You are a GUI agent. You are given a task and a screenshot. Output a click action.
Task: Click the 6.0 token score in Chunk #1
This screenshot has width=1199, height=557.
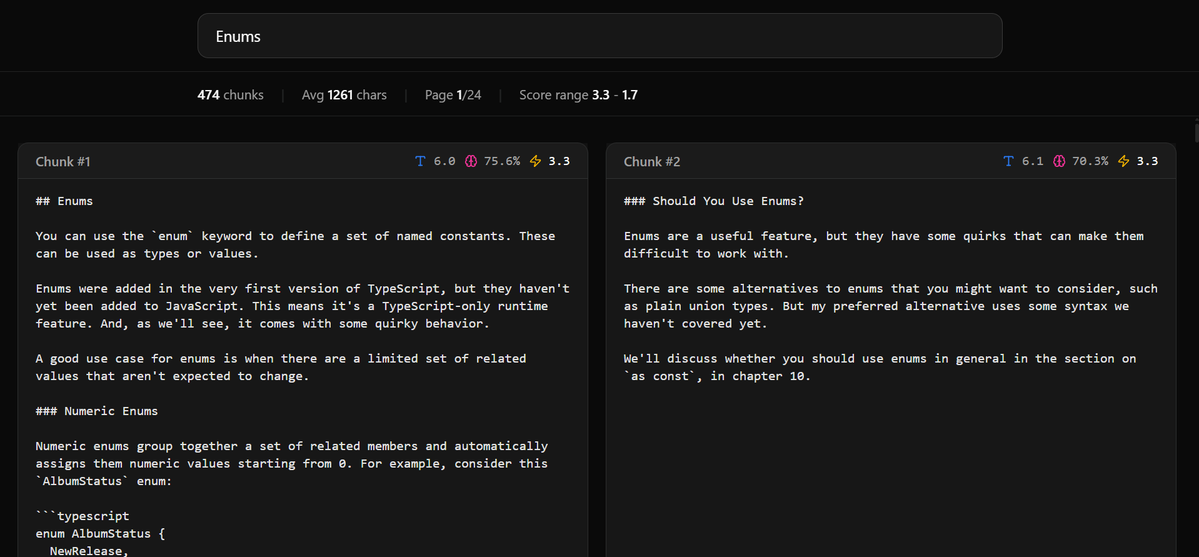coord(444,161)
